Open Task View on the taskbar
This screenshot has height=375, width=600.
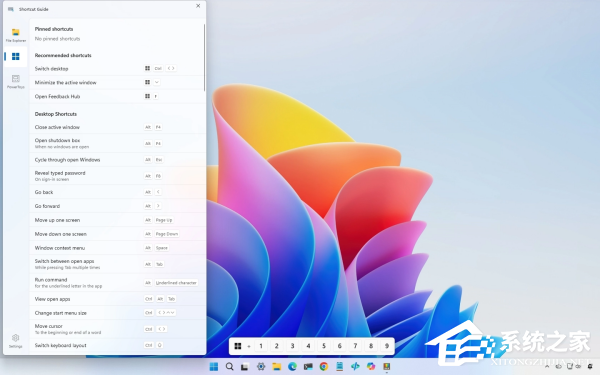[245, 367]
